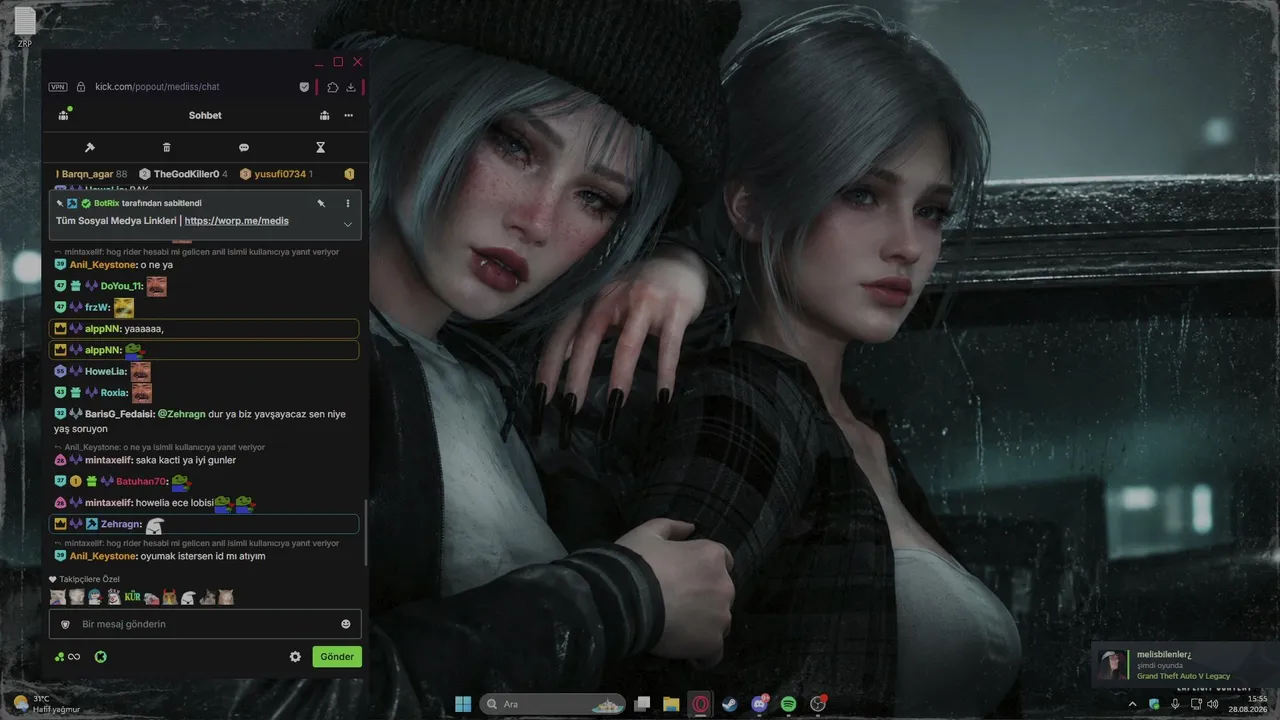Click the green Kick K icon
Screen dimensions: 1280x720
tap(101, 657)
